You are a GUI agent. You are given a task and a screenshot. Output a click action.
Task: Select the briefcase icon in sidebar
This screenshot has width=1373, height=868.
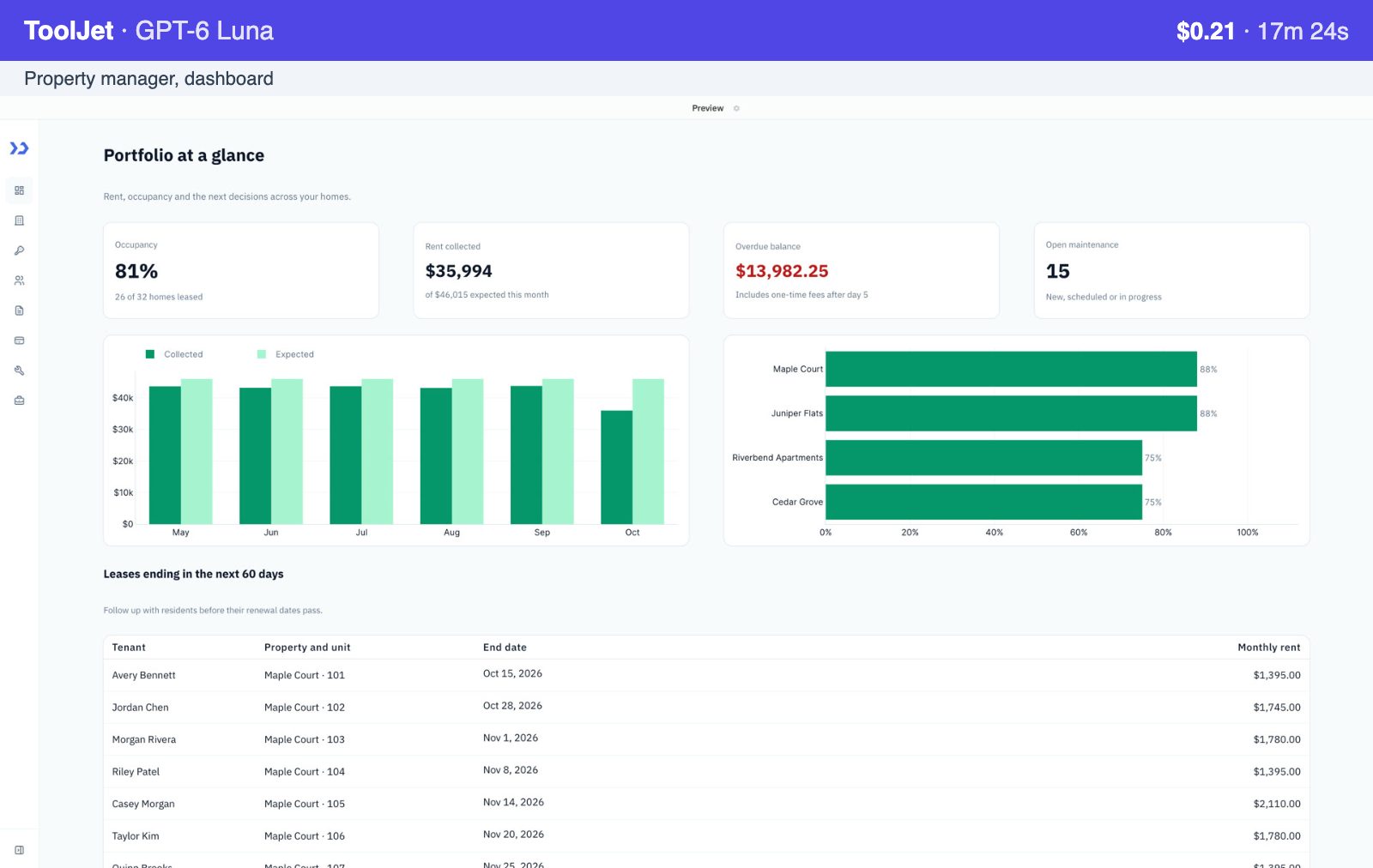19,401
